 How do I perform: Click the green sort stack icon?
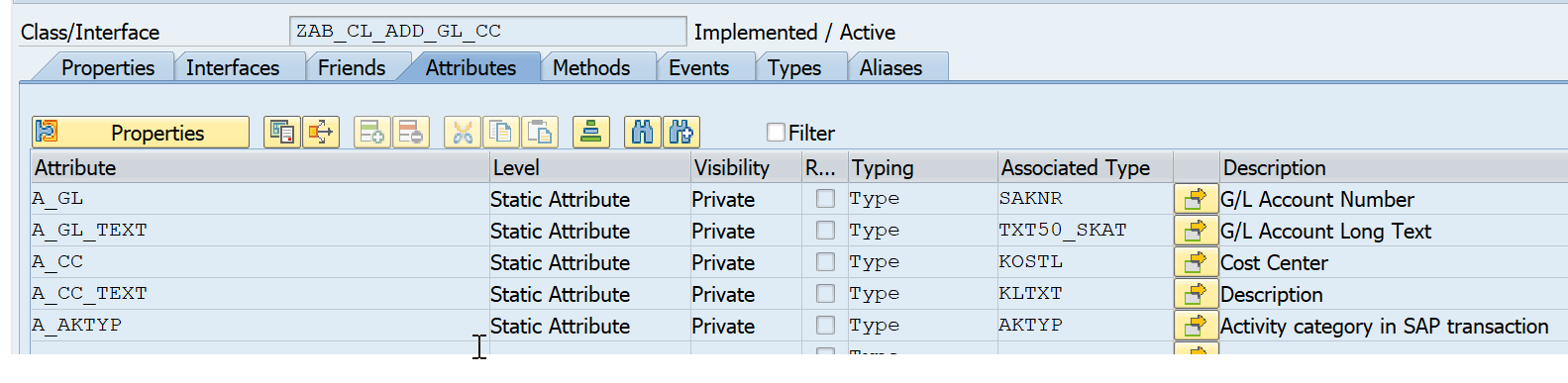591,133
